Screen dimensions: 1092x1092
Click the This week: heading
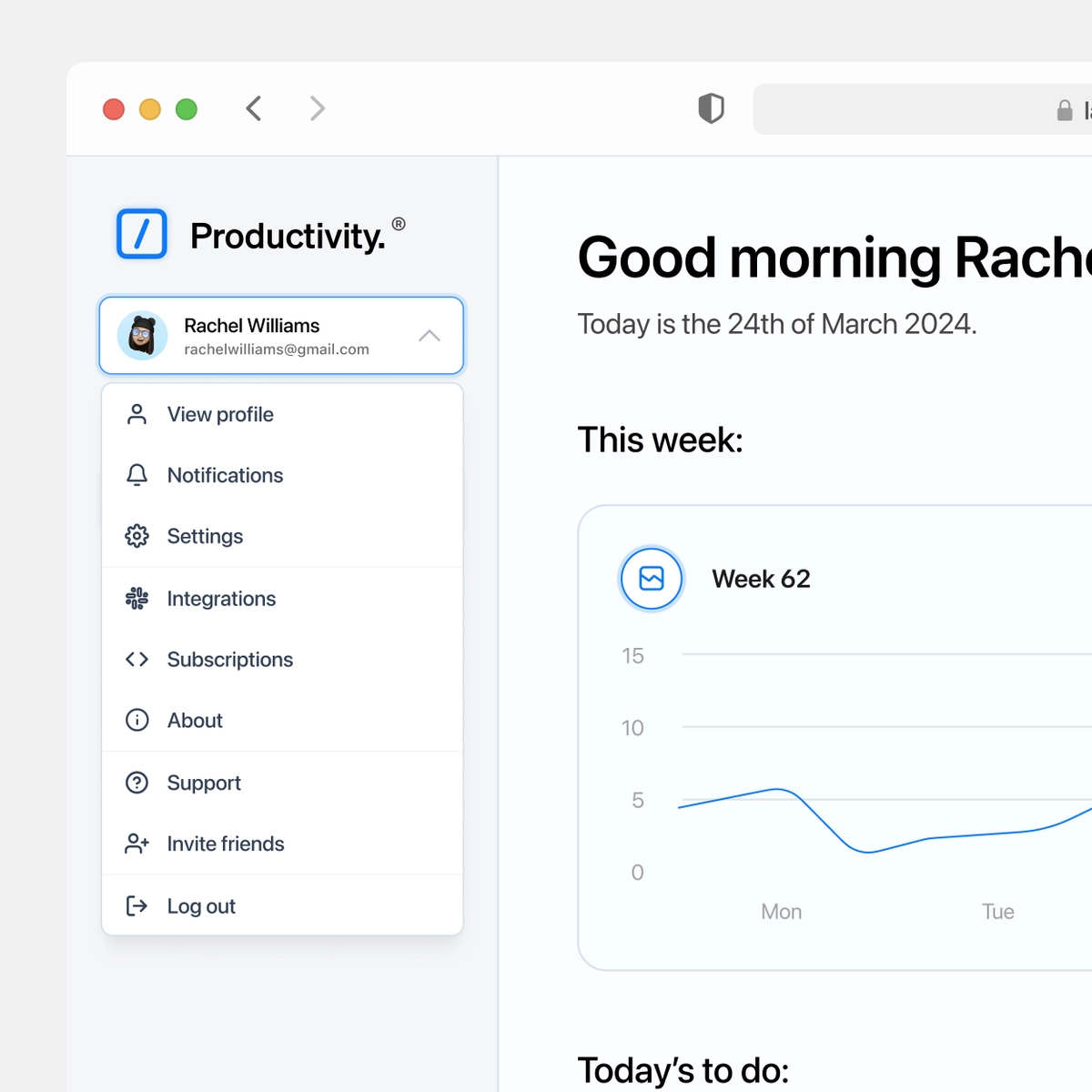[660, 440]
